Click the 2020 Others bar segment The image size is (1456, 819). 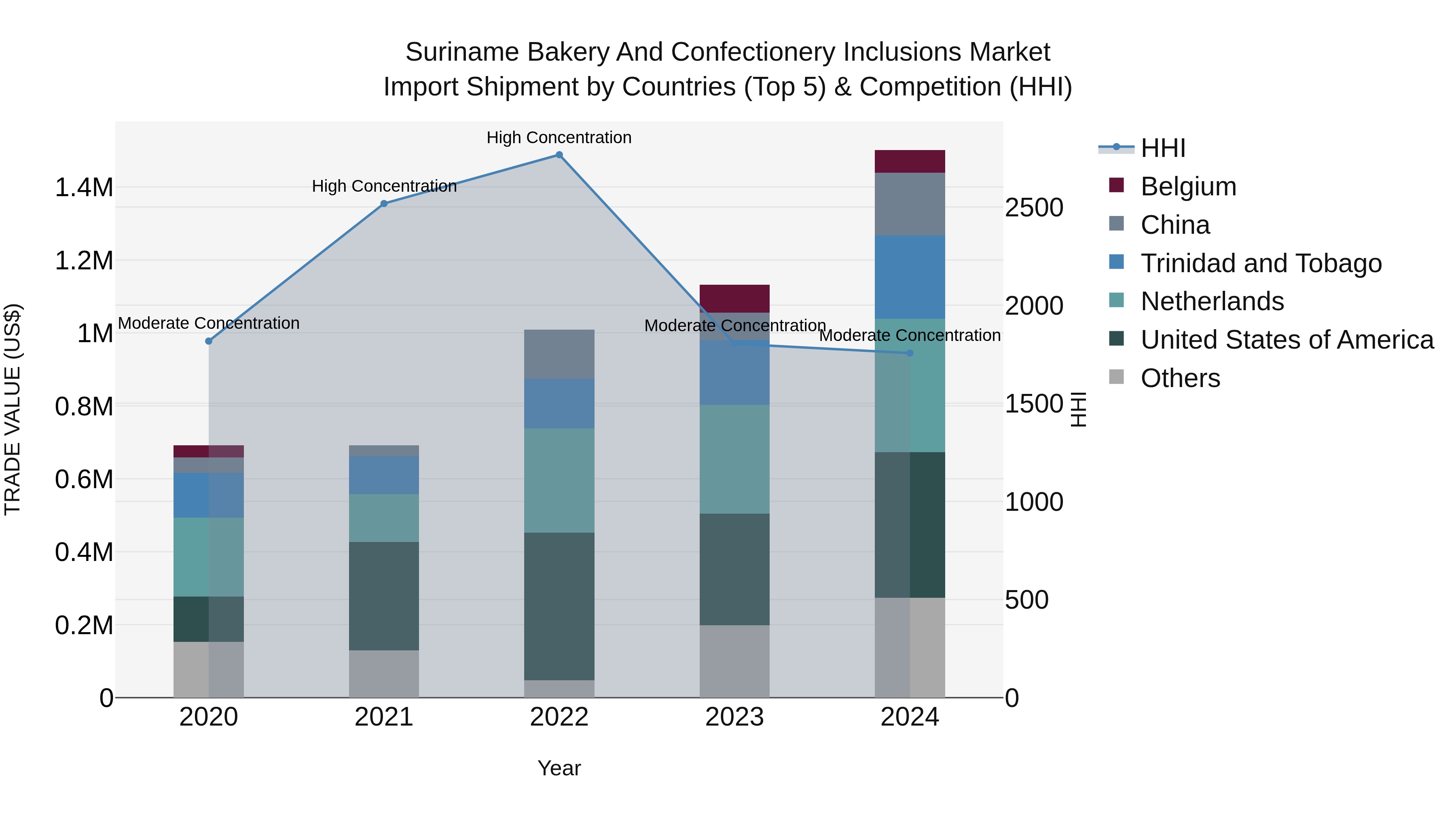[x=209, y=670]
